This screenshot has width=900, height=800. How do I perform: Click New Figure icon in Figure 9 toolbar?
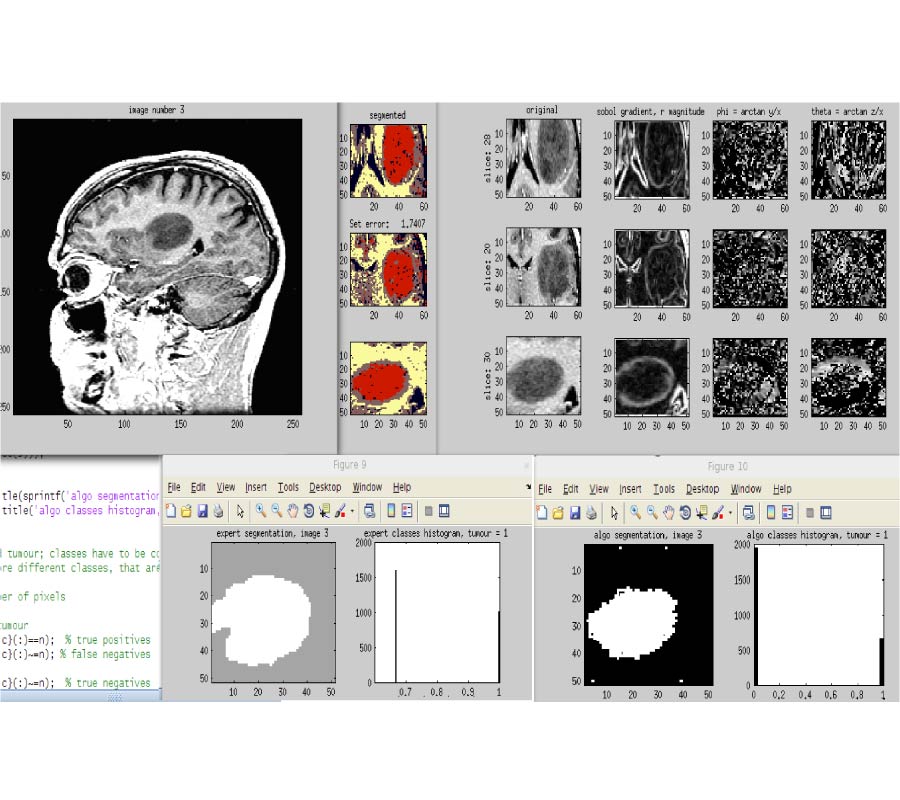coord(170,511)
